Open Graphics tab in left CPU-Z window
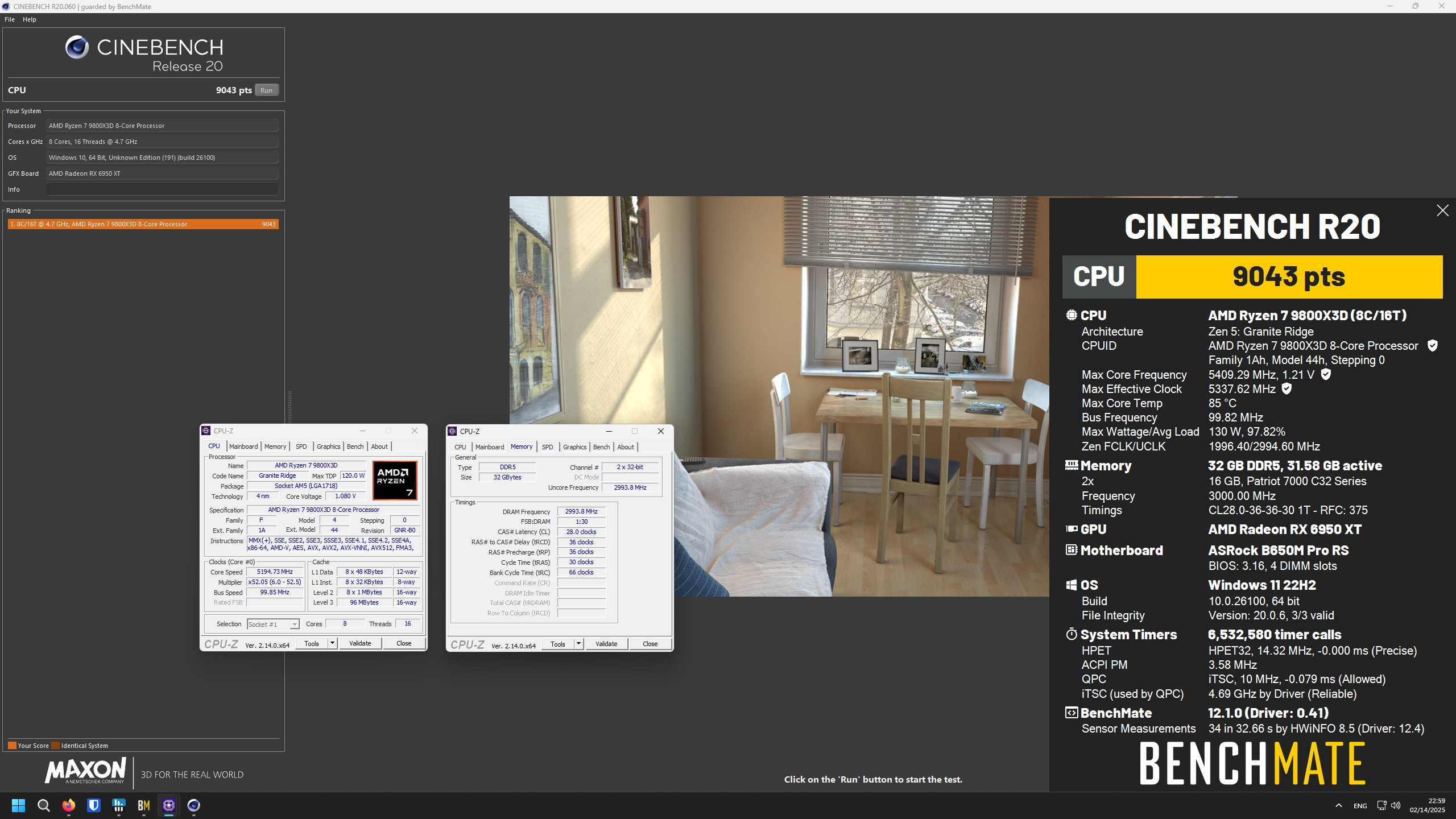Image resolution: width=1456 pixels, height=819 pixels. click(x=329, y=446)
